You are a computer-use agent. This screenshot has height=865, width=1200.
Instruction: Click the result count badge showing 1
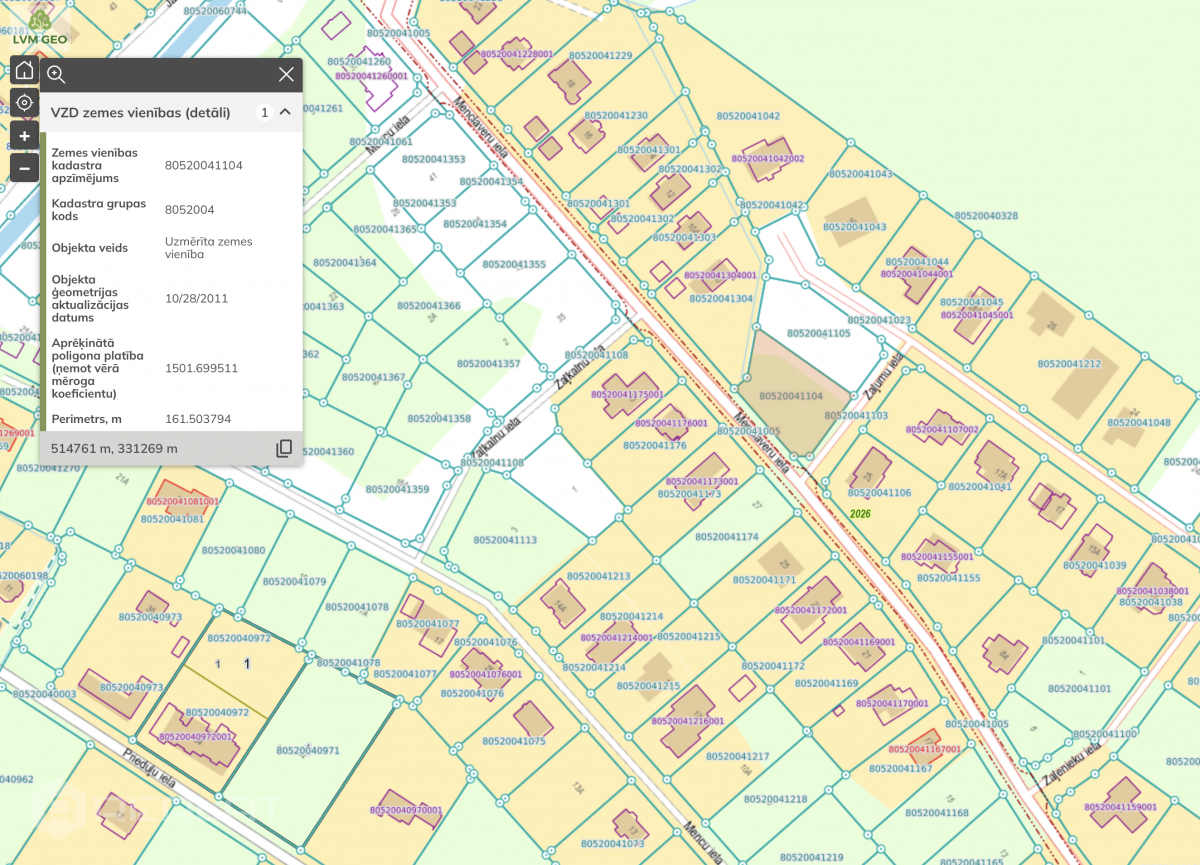tap(264, 112)
